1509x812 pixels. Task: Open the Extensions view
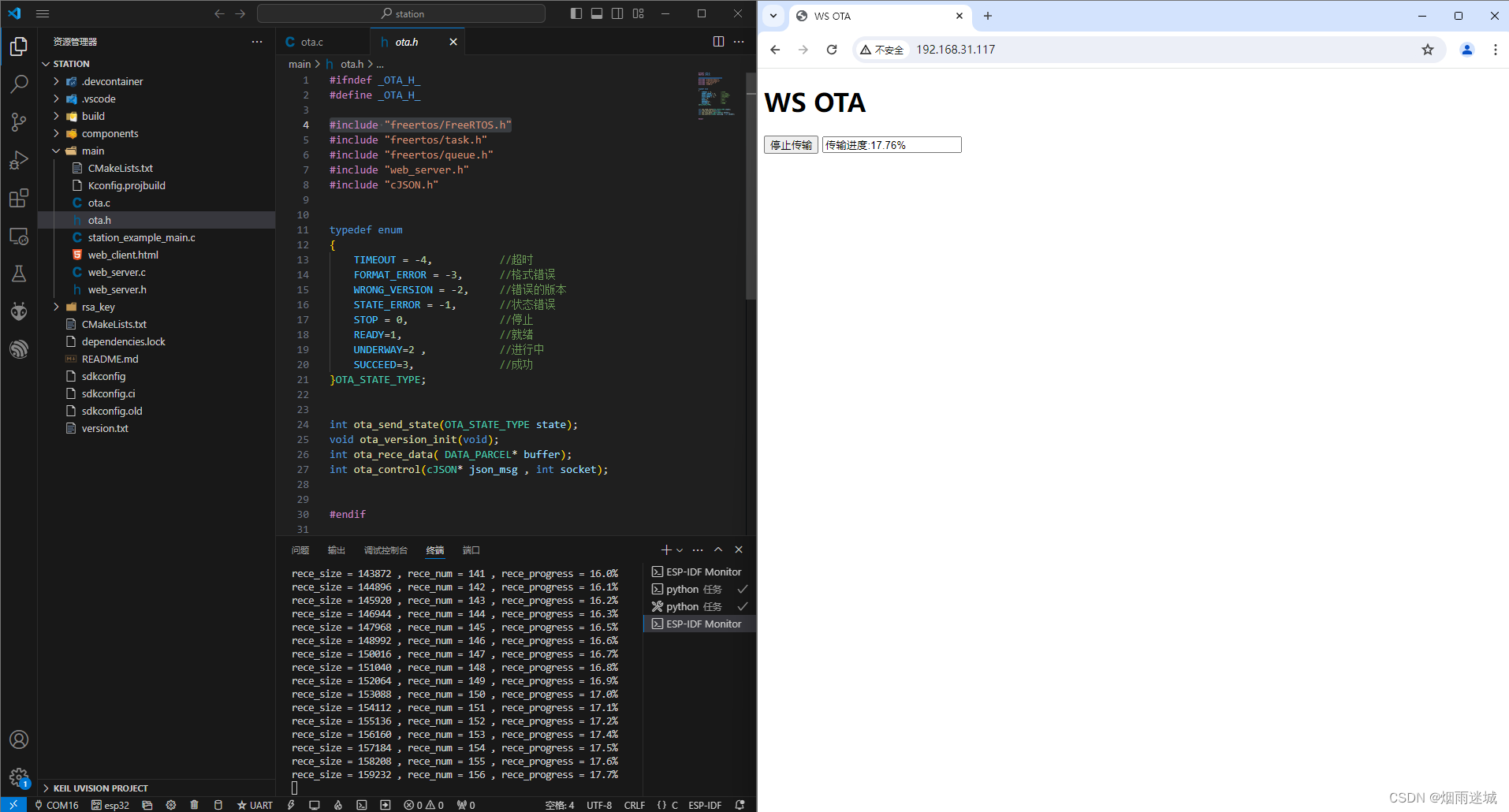[19, 198]
